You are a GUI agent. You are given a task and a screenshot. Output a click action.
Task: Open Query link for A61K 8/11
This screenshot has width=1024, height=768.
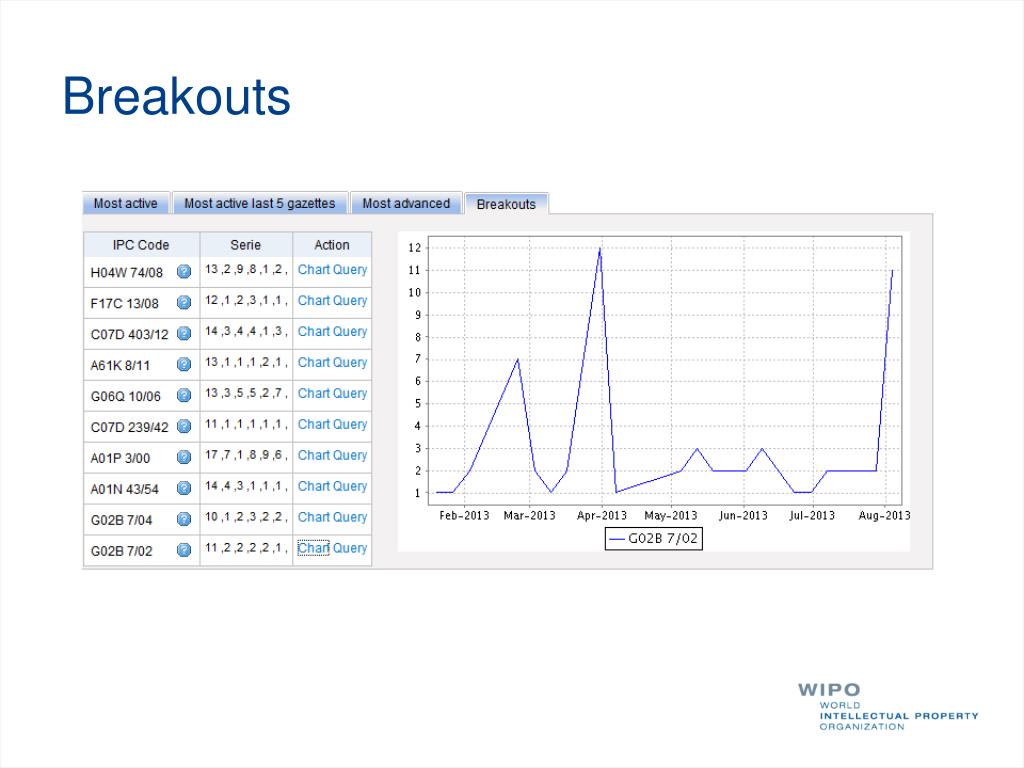coord(350,362)
